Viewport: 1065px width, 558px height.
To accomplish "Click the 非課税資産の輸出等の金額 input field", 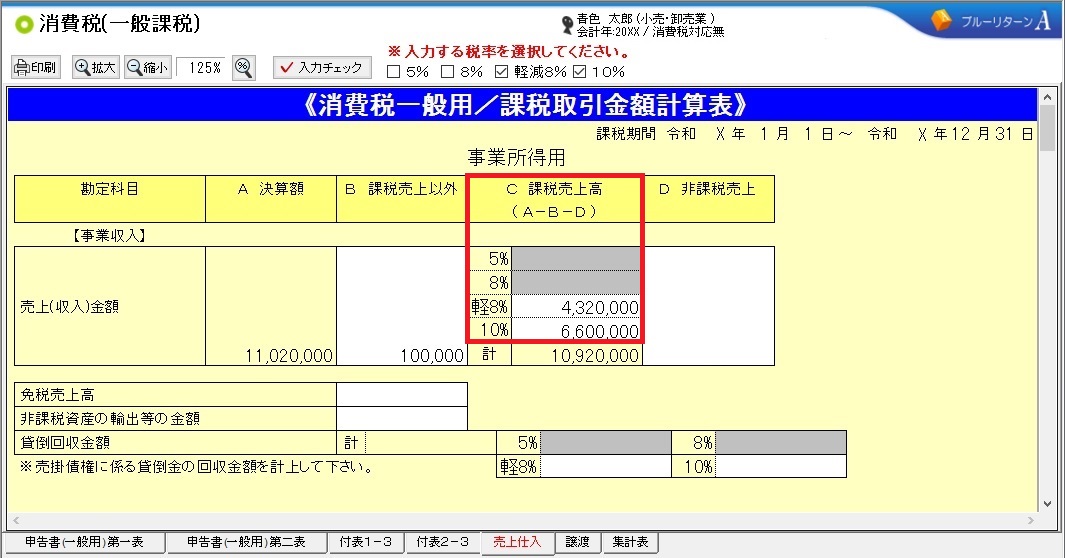I will (401, 418).
